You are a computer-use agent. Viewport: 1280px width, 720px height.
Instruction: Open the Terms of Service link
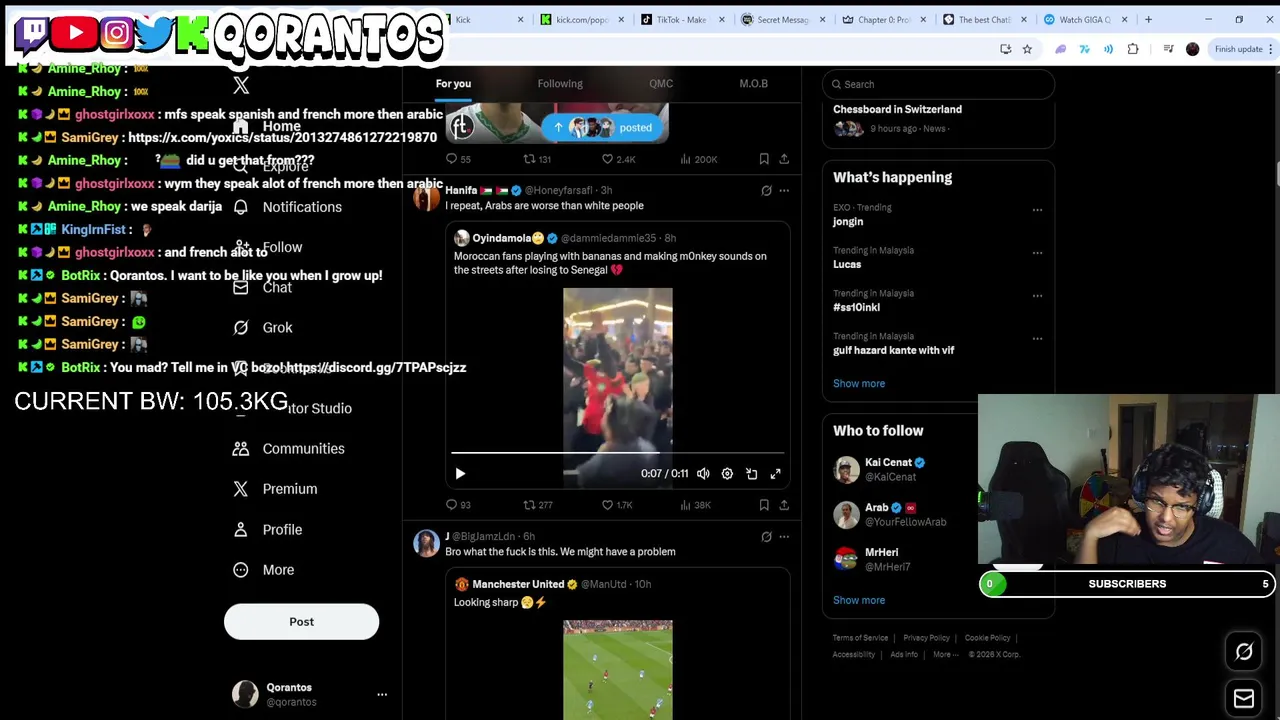[860, 638]
